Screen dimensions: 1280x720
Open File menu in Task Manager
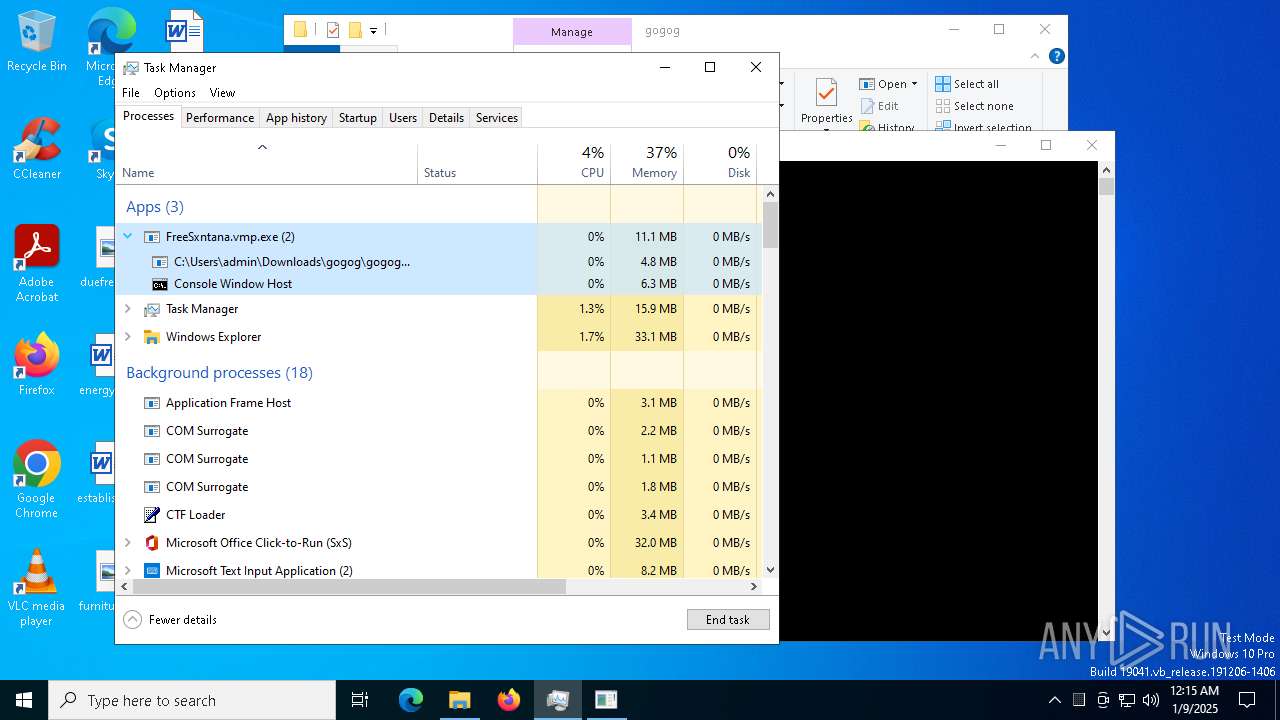(131, 93)
